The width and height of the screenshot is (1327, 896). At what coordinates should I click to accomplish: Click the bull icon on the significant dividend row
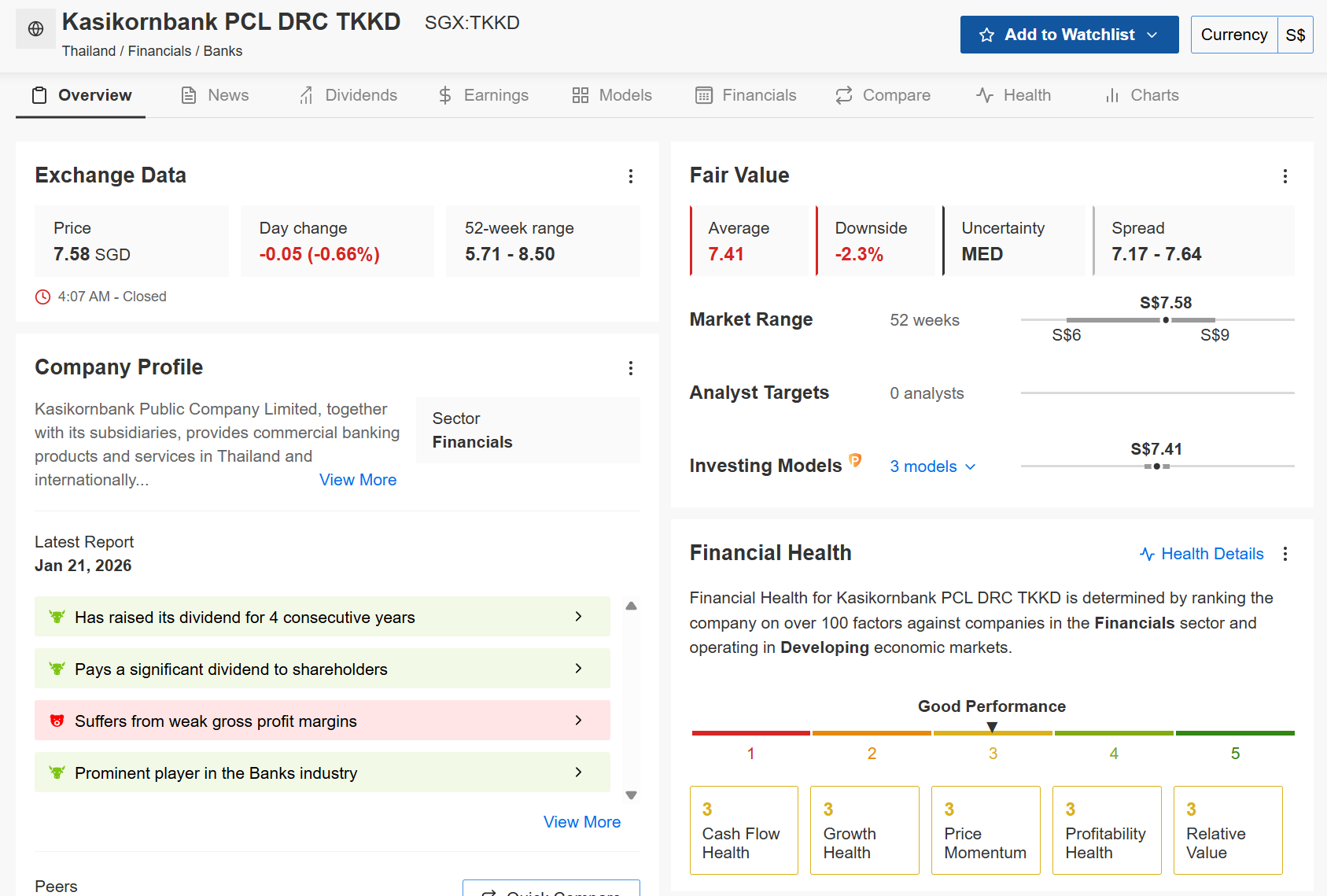[57, 669]
